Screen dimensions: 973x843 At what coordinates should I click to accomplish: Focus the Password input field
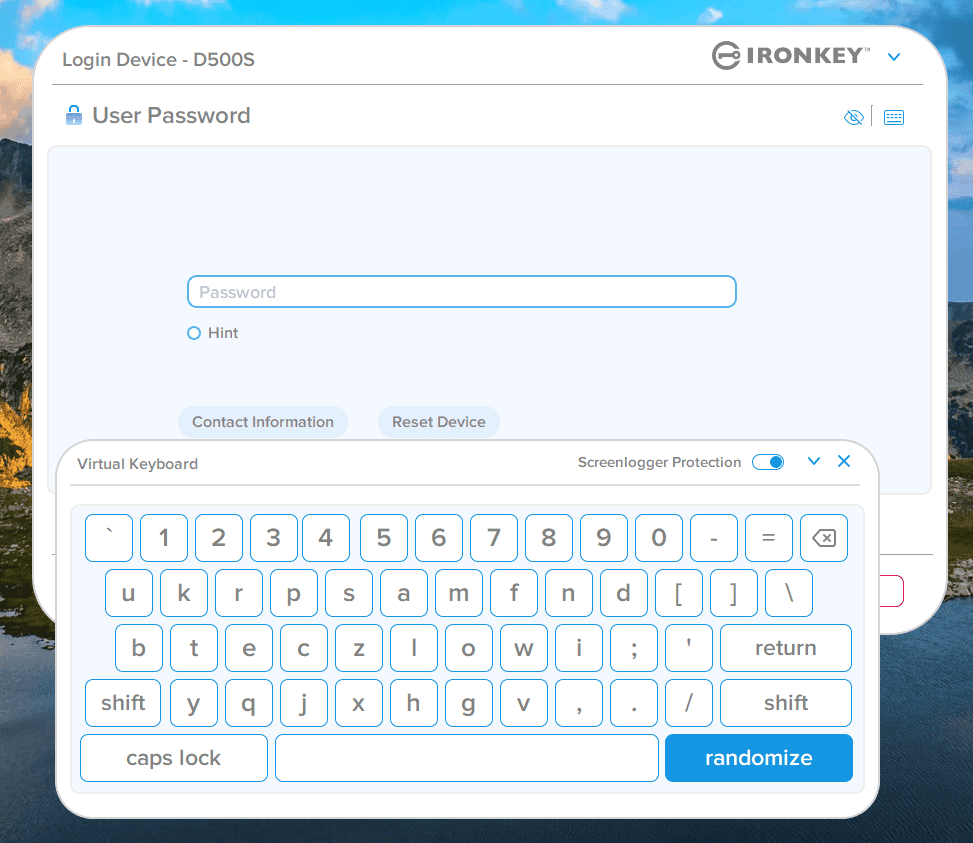coord(462,292)
